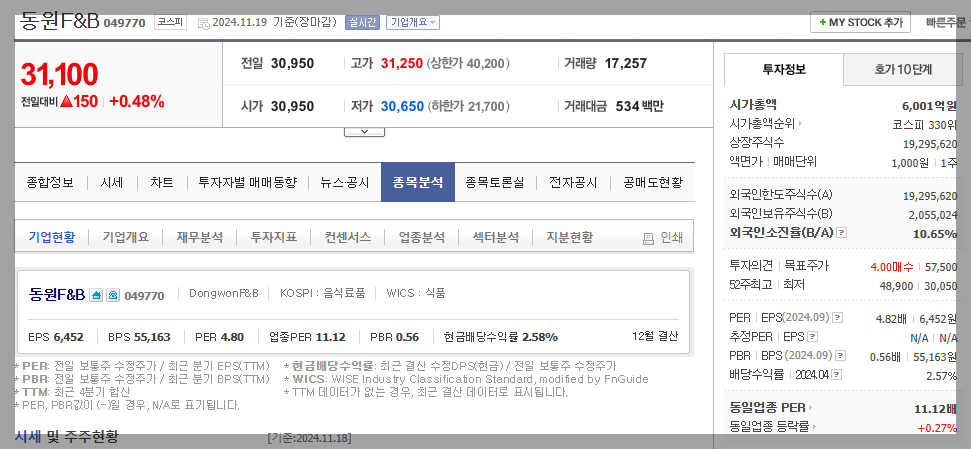Screen dimensions: 971x449
Task: Open the 차트 tab
Action: pyautogui.click(x=162, y=183)
